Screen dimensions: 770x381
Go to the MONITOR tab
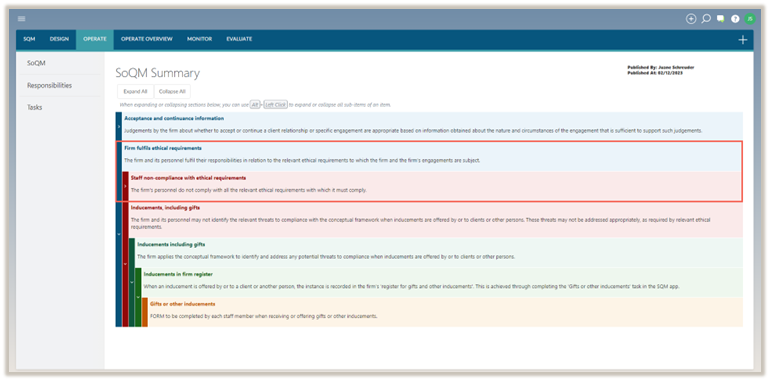[x=199, y=39]
